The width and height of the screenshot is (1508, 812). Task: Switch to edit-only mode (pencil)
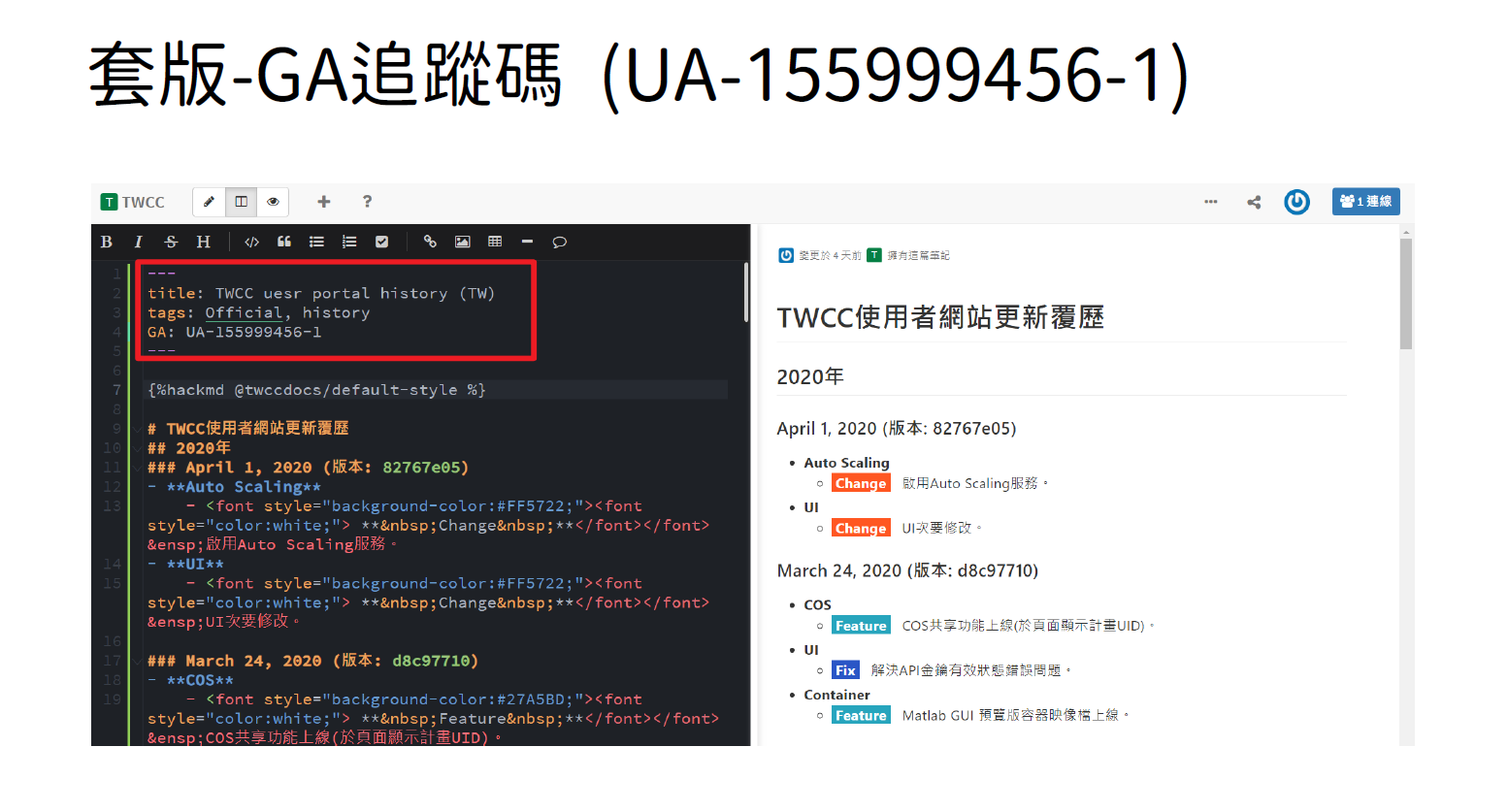click(209, 202)
